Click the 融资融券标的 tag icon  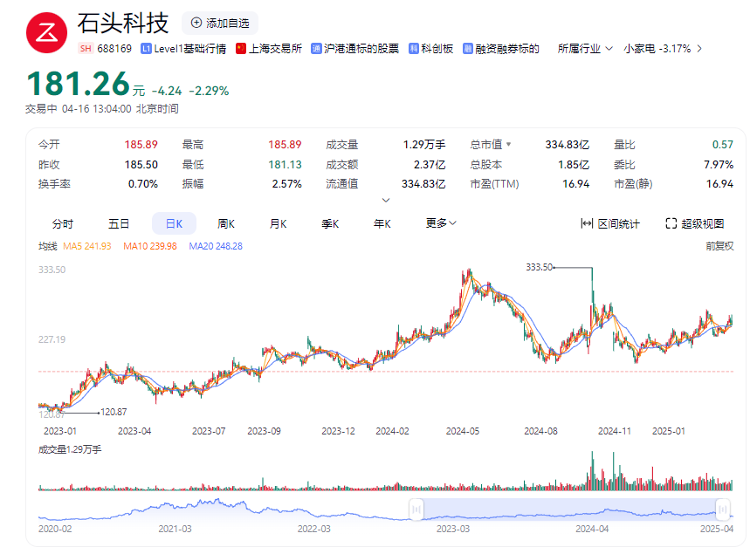(x=468, y=48)
